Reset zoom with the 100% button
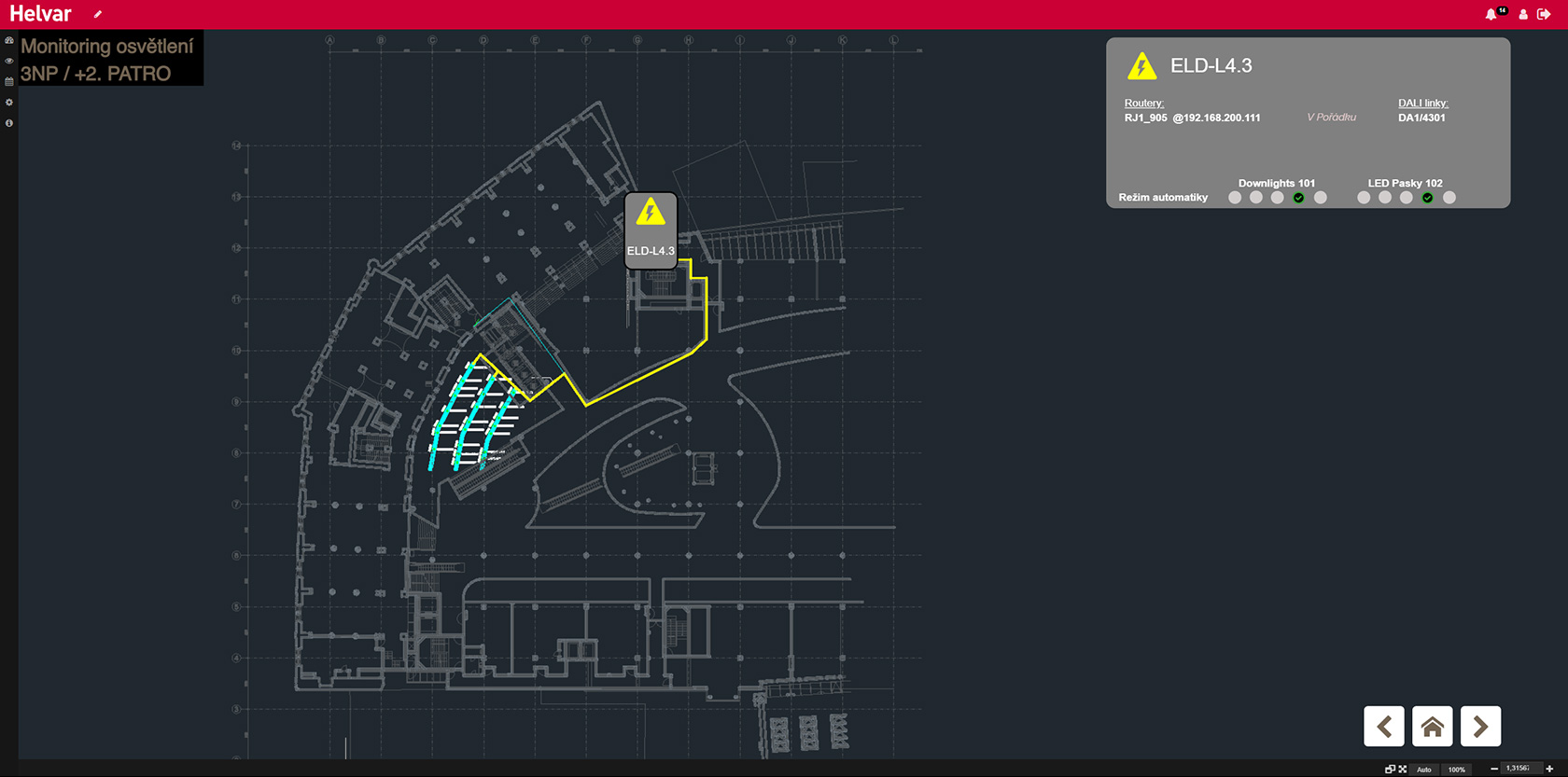This screenshot has height=777, width=1568. point(1456,770)
